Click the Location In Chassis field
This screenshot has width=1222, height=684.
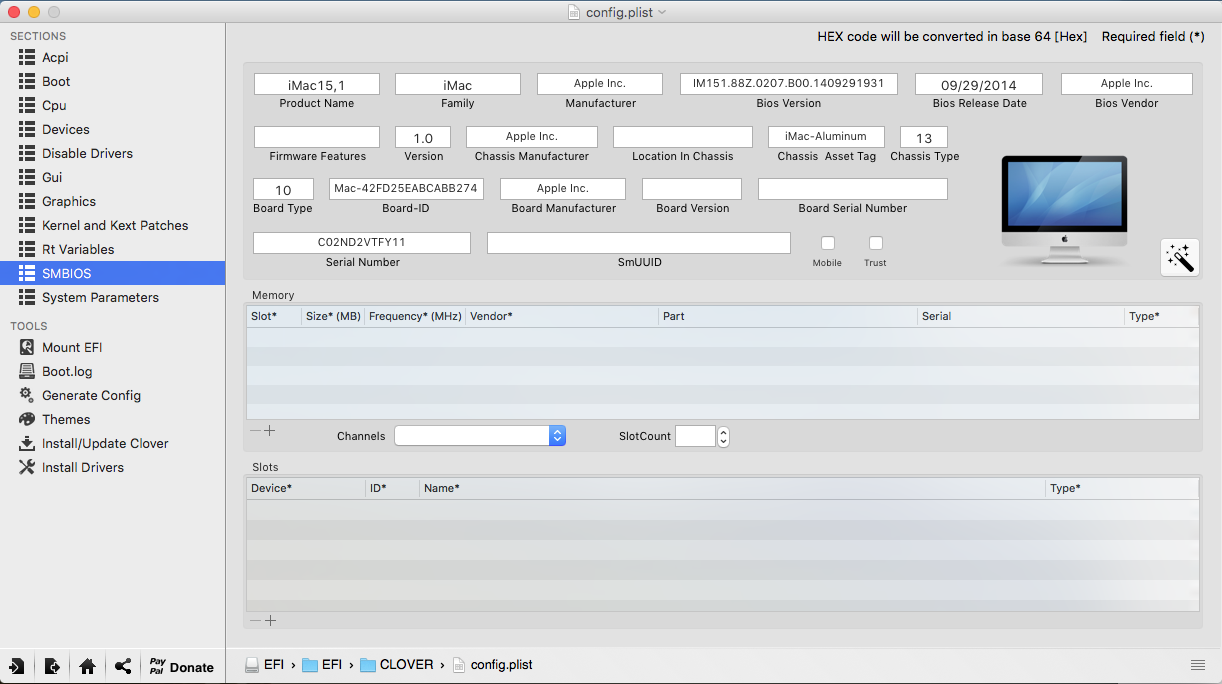point(683,137)
